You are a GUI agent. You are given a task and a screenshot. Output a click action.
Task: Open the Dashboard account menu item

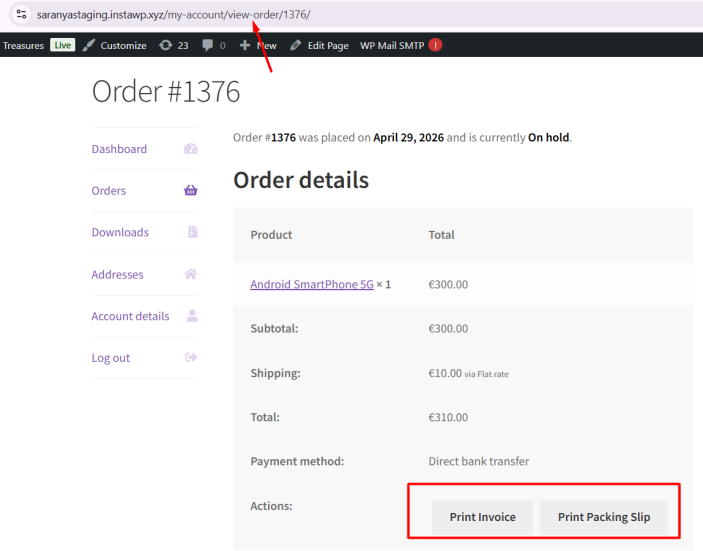[x=119, y=149]
